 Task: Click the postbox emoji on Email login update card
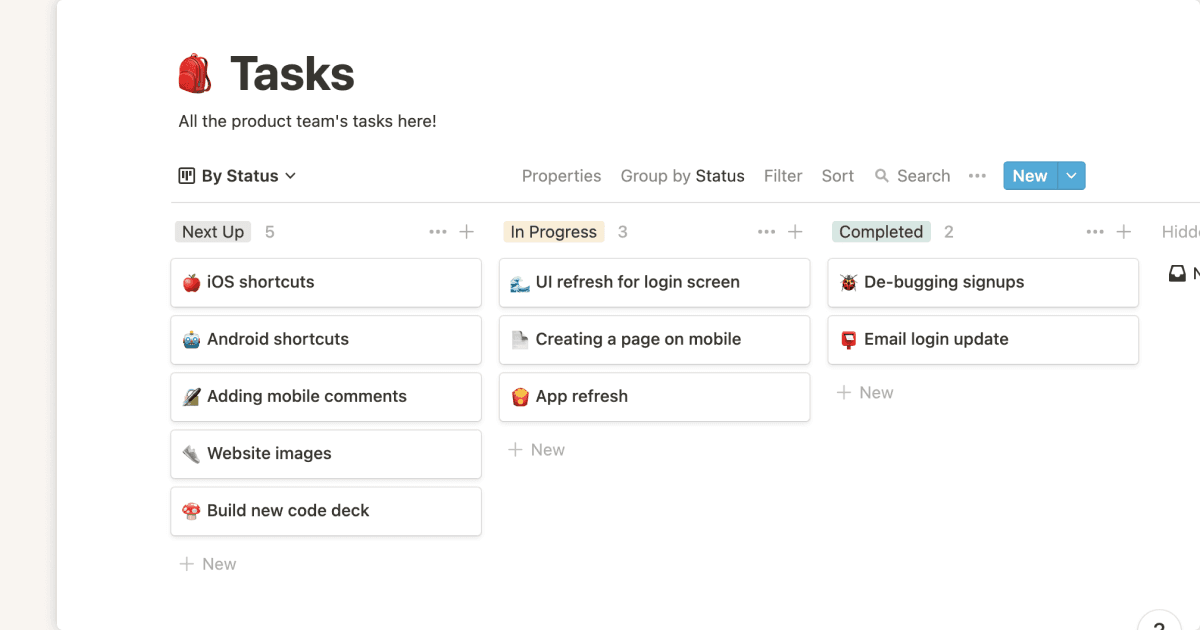(849, 339)
